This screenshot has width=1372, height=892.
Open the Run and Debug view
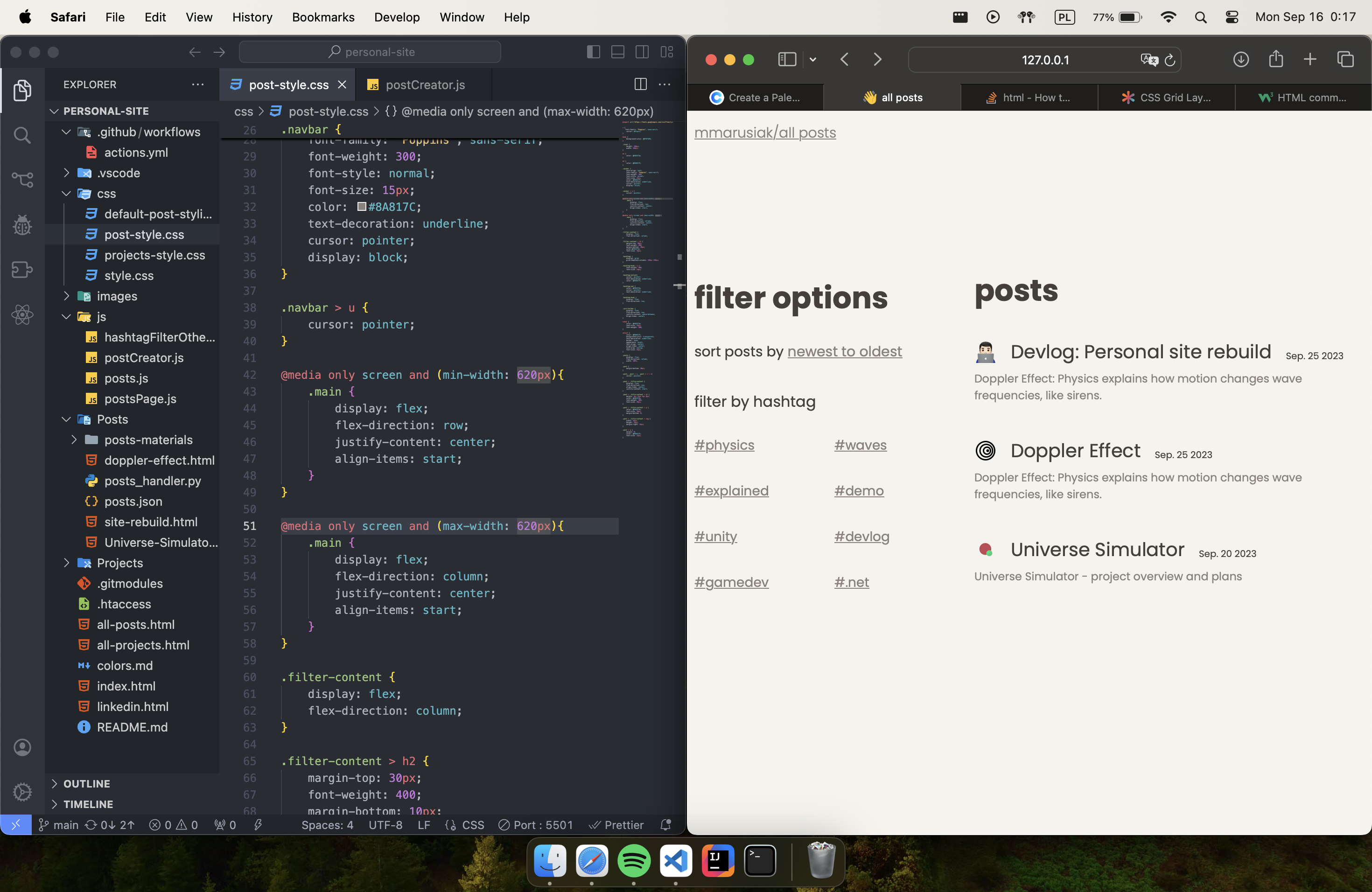point(22,225)
